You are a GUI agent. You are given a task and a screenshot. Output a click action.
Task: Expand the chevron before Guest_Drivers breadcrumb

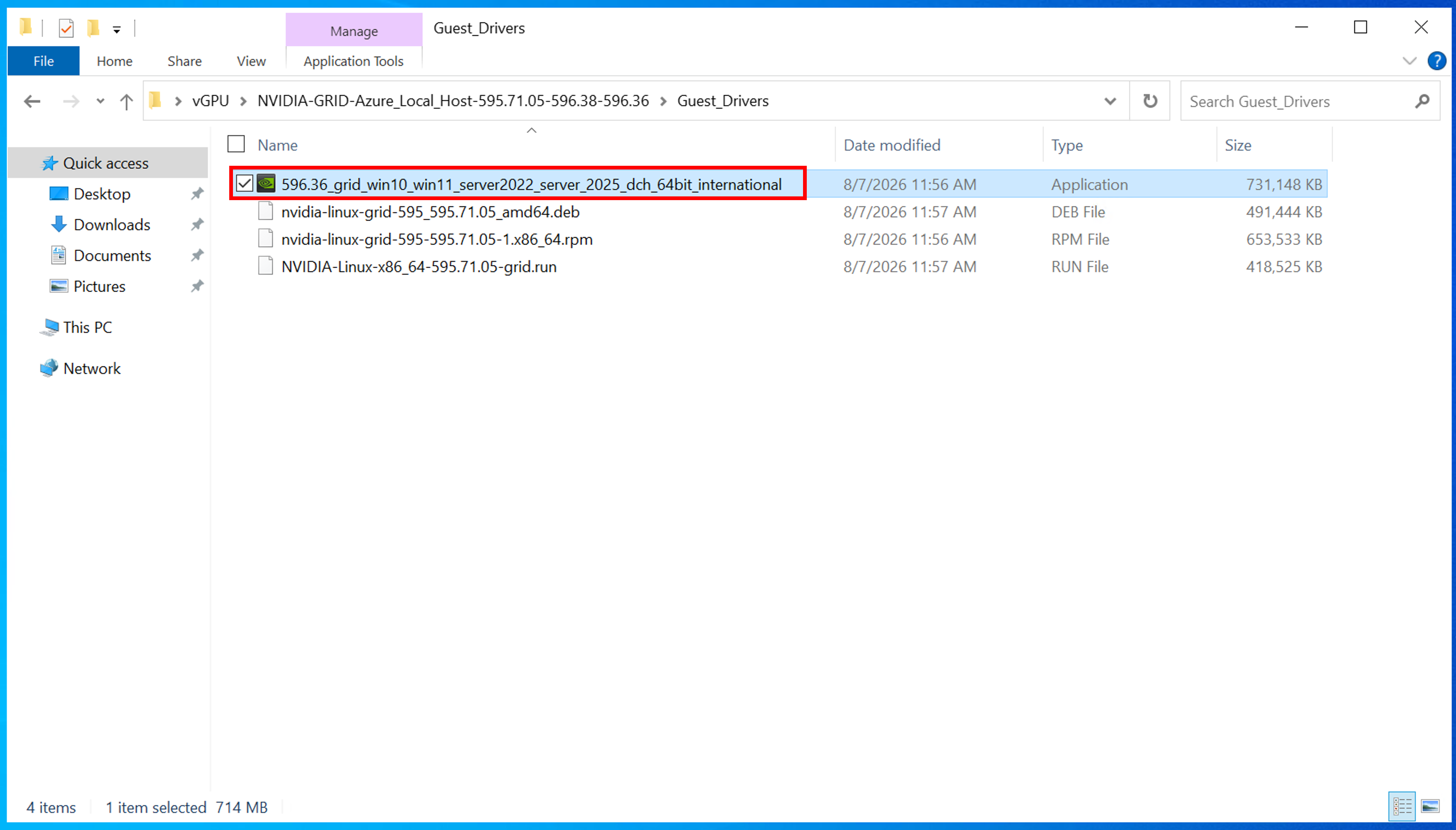tap(663, 102)
